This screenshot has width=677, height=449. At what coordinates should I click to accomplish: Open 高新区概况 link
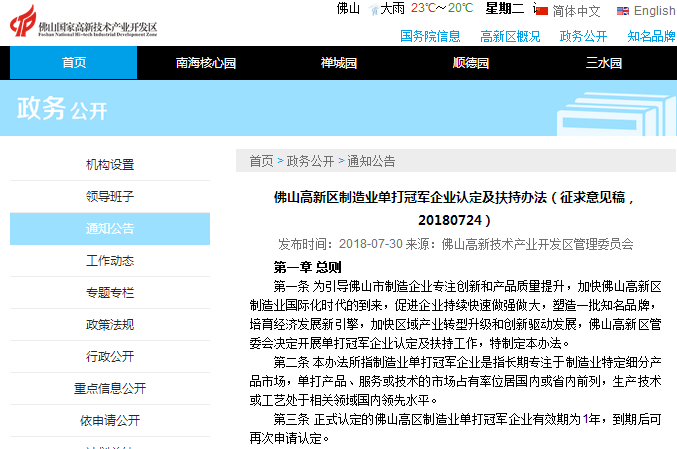[x=510, y=36]
